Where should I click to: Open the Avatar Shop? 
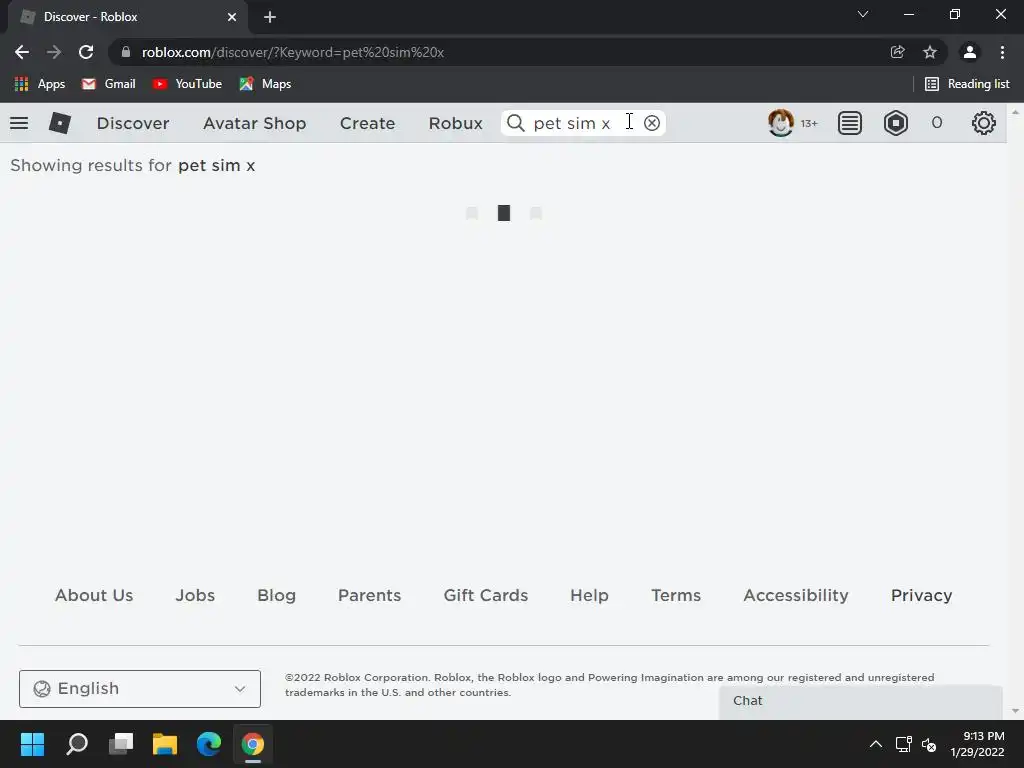[x=255, y=123]
